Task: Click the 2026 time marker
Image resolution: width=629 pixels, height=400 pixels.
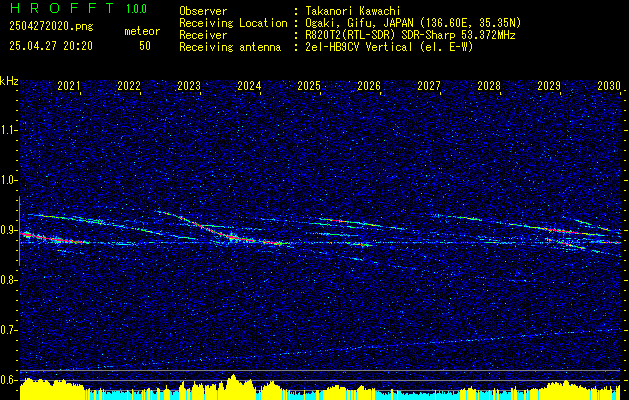Action: point(369,85)
